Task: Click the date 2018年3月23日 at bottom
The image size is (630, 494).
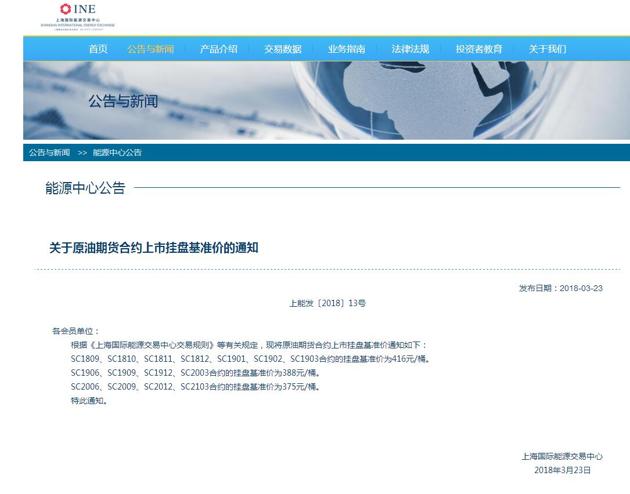Action: click(x=562, y=470)
